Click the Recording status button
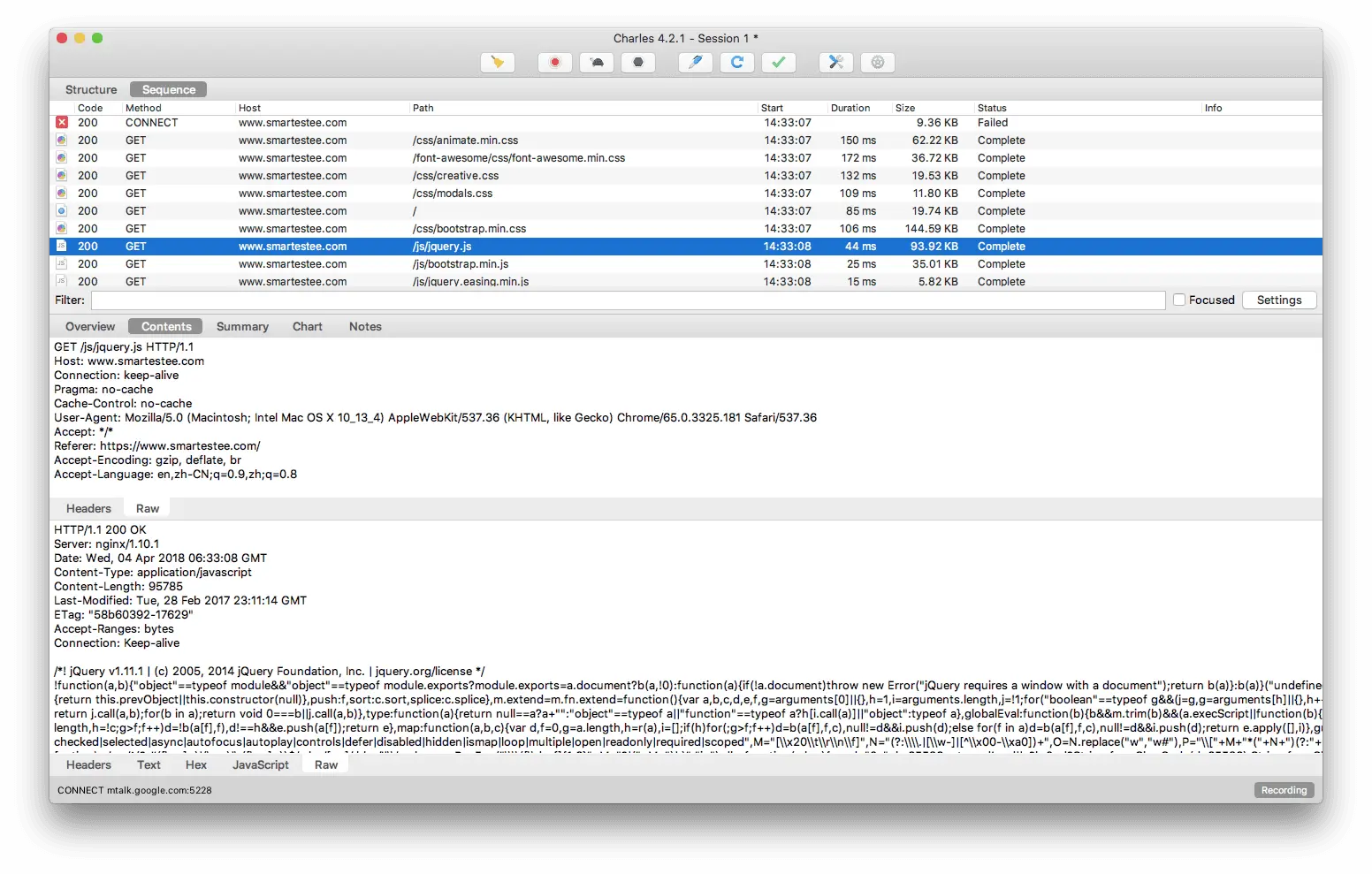The height and width of the screenshot is (874, 1372). [1284, 791]
